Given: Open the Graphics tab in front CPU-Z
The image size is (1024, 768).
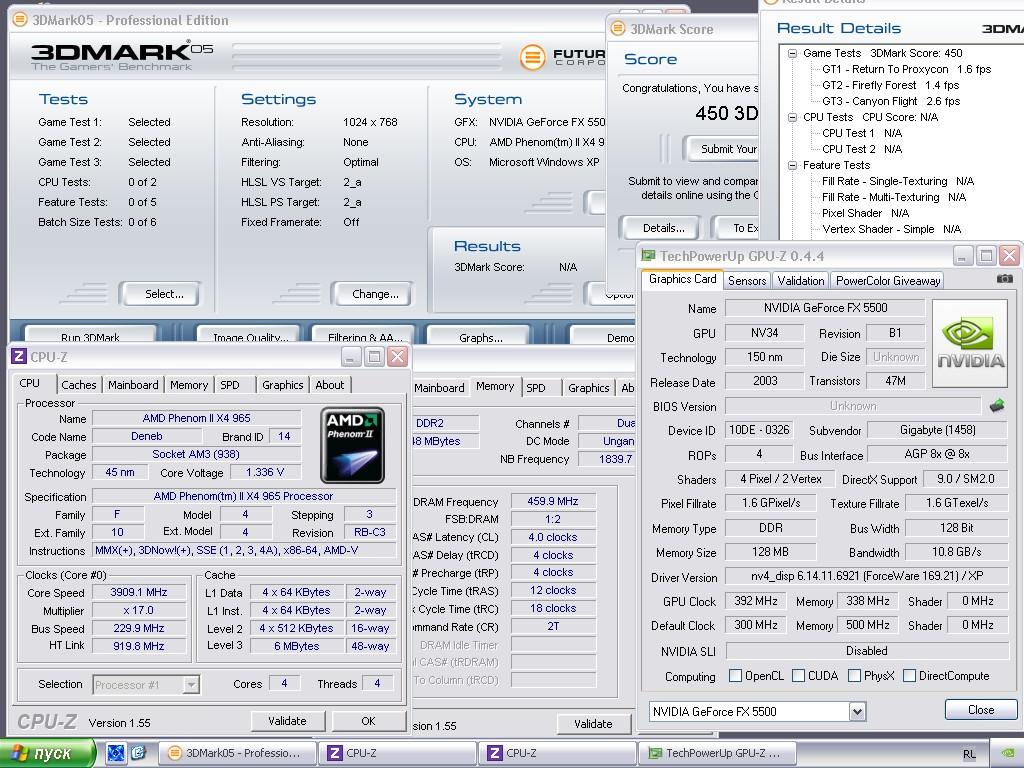Looking at the screenshot, I should [x=282, y=385].
